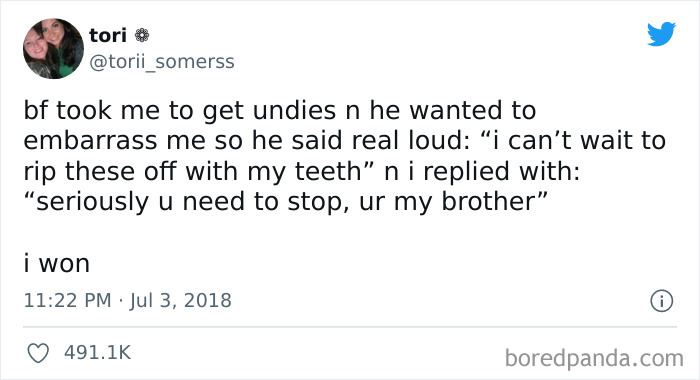Click the word "embarrass" in the tweet
Viewport: 700px width, 380px height.
[x=90, y=141]
